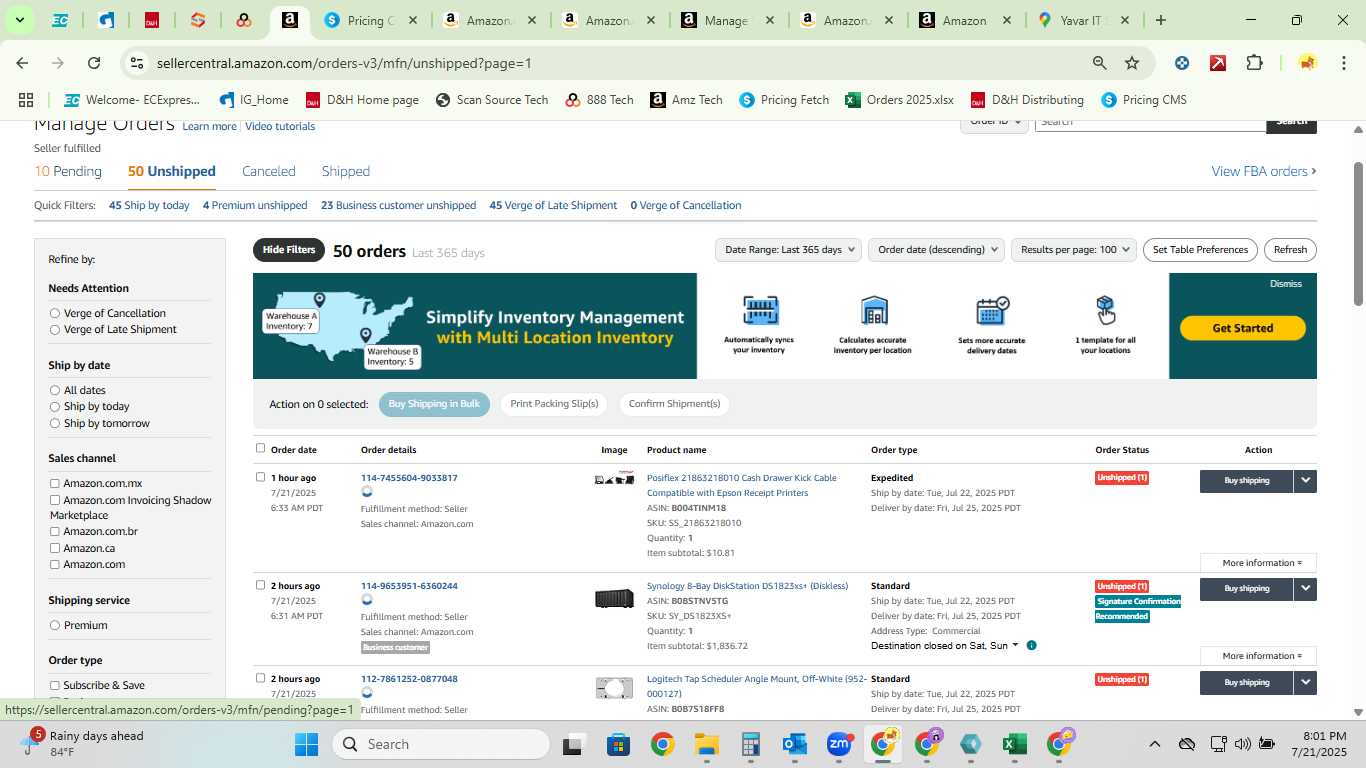
Task: Open a new browser tab
Action: click(x=1161, y=20)
